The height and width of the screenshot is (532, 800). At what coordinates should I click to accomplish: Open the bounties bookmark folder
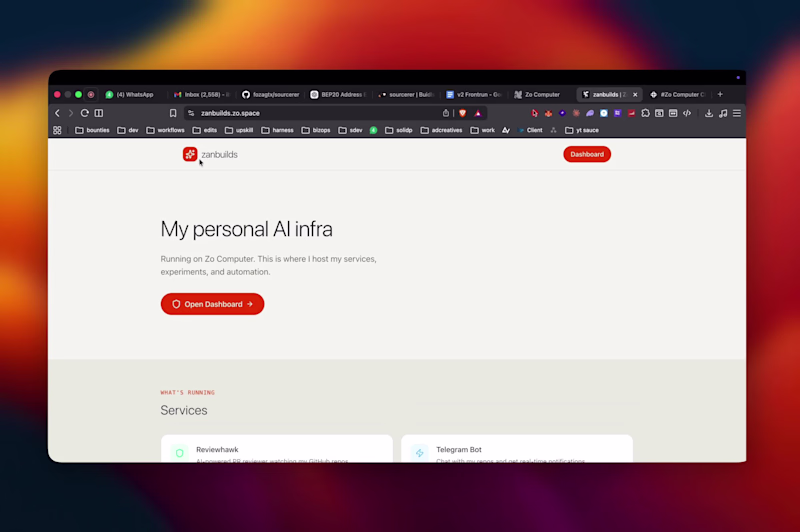92,130
